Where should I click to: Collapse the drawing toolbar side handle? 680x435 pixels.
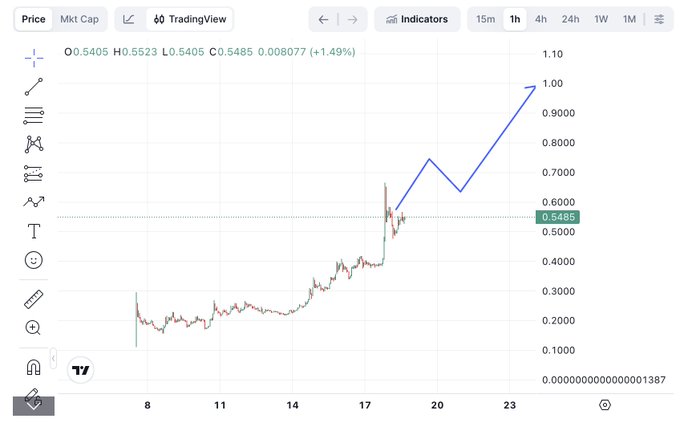(53, 358)
